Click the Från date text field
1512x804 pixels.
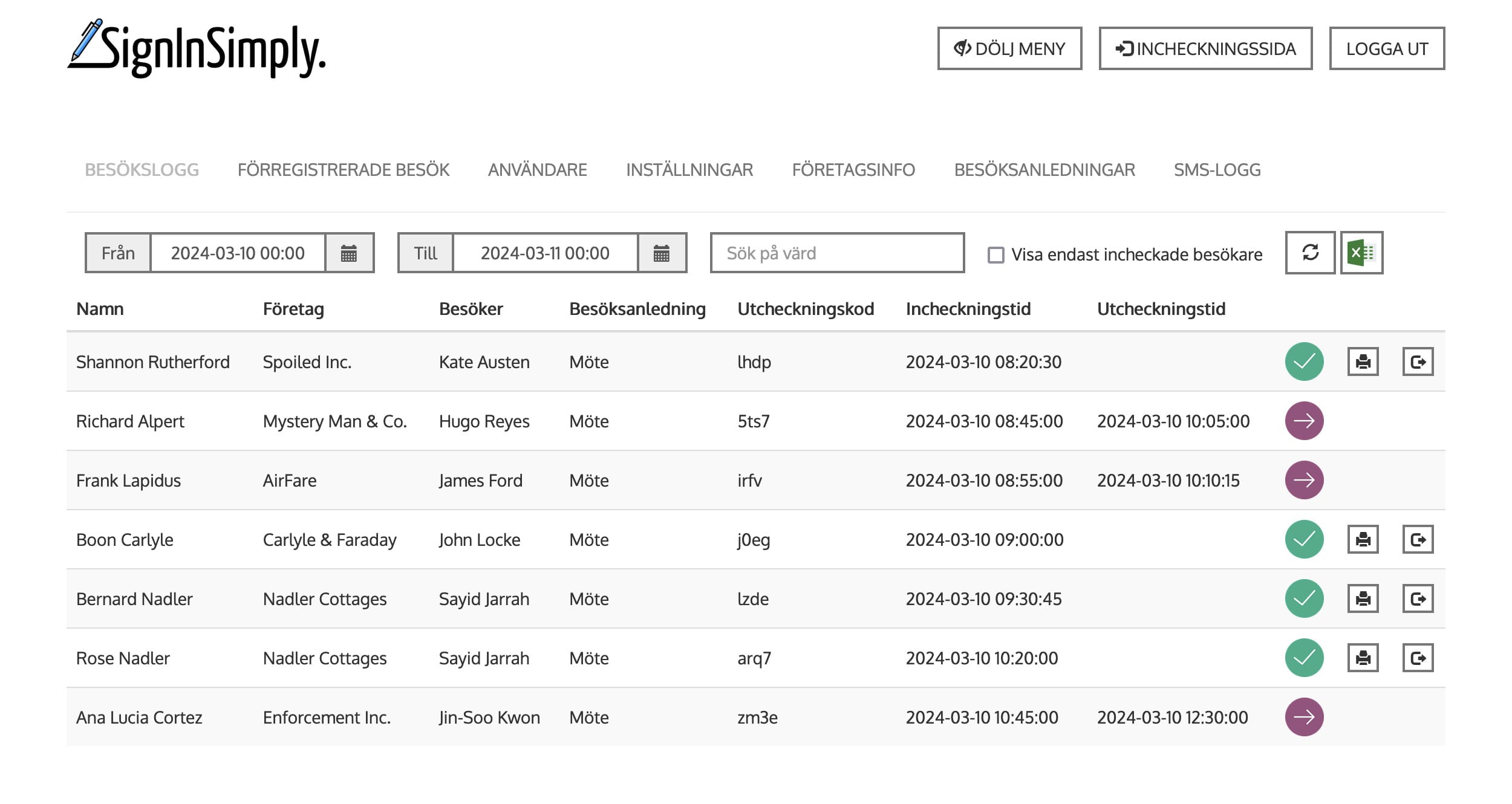(x=238, y=253)
